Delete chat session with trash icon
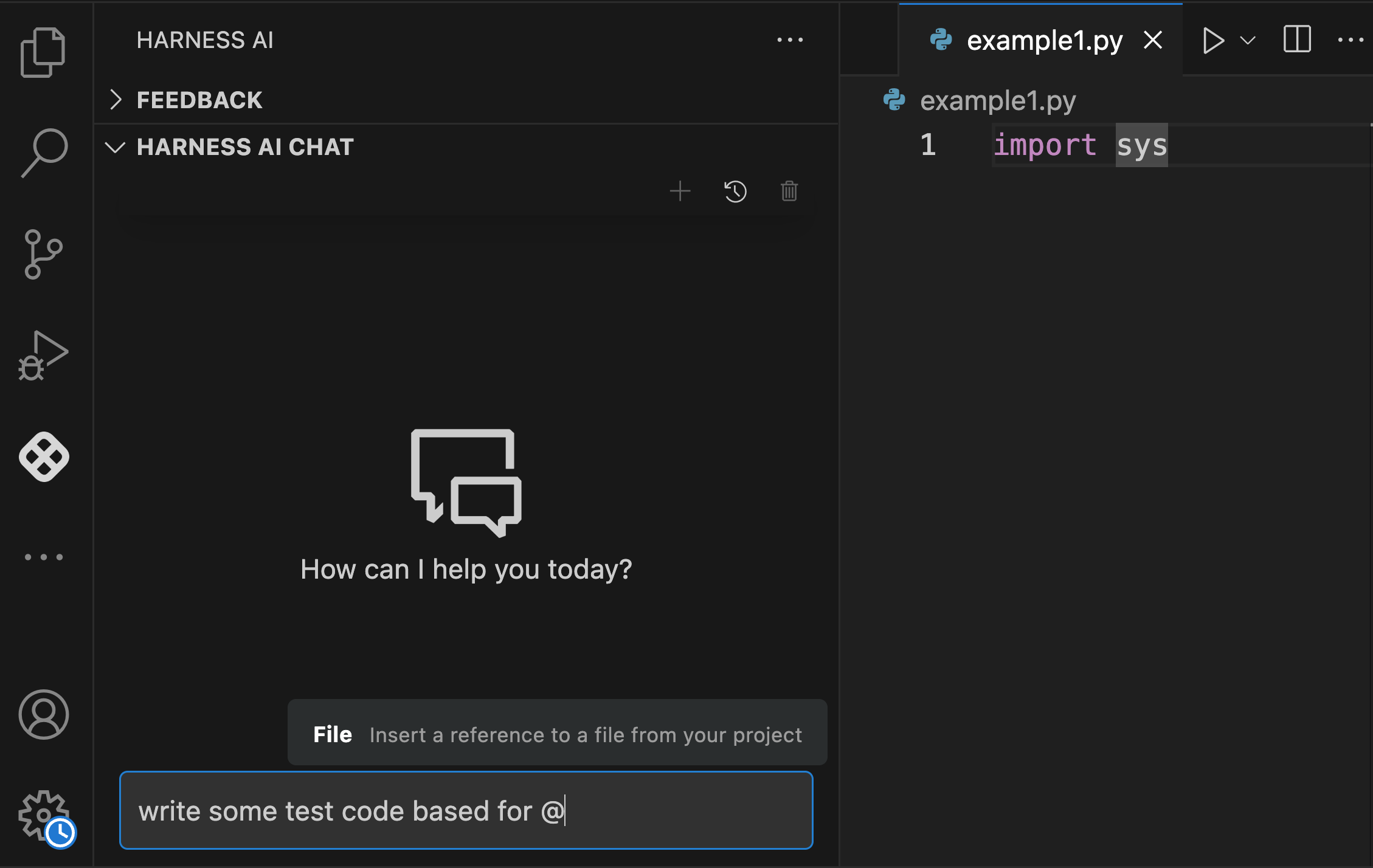This screenshot has height=868, width=1373. (x=789, y=191)
